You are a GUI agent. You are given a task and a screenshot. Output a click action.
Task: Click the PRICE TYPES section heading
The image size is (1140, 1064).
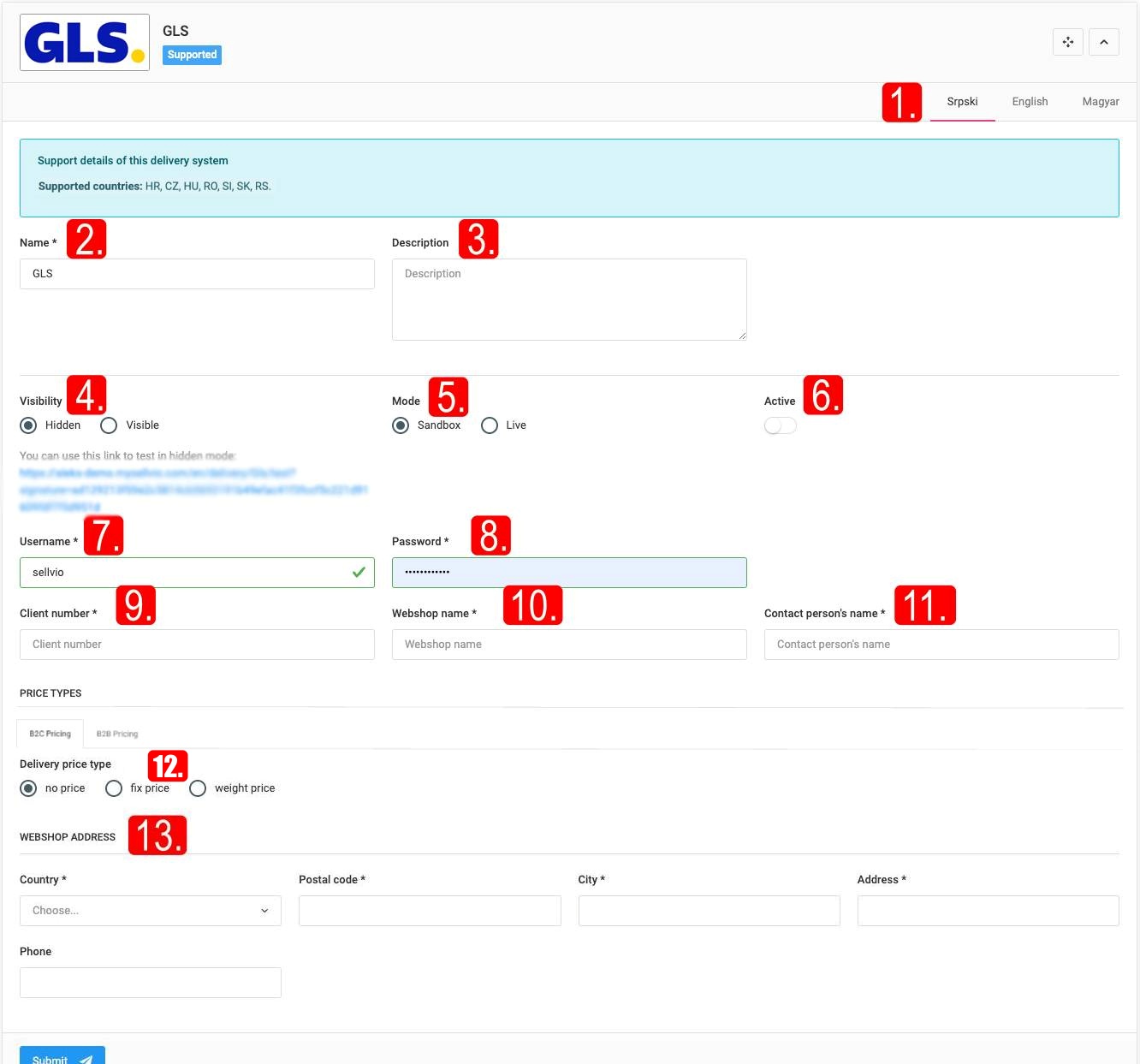(x=50, y=693)
